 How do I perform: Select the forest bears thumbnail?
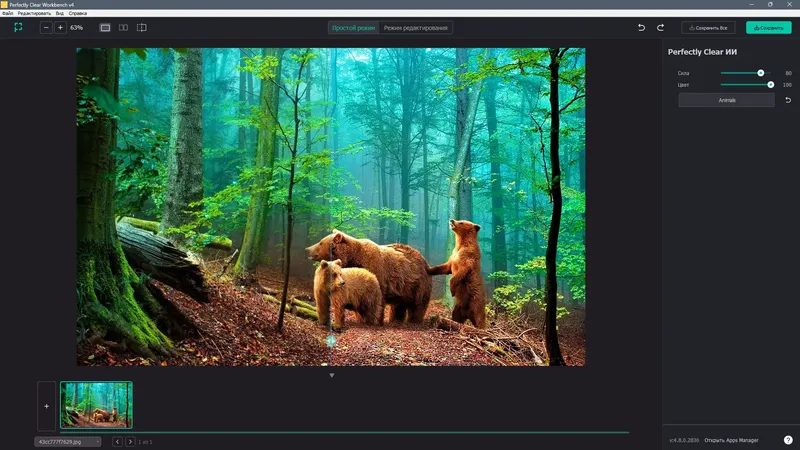(x=96, y=405)
